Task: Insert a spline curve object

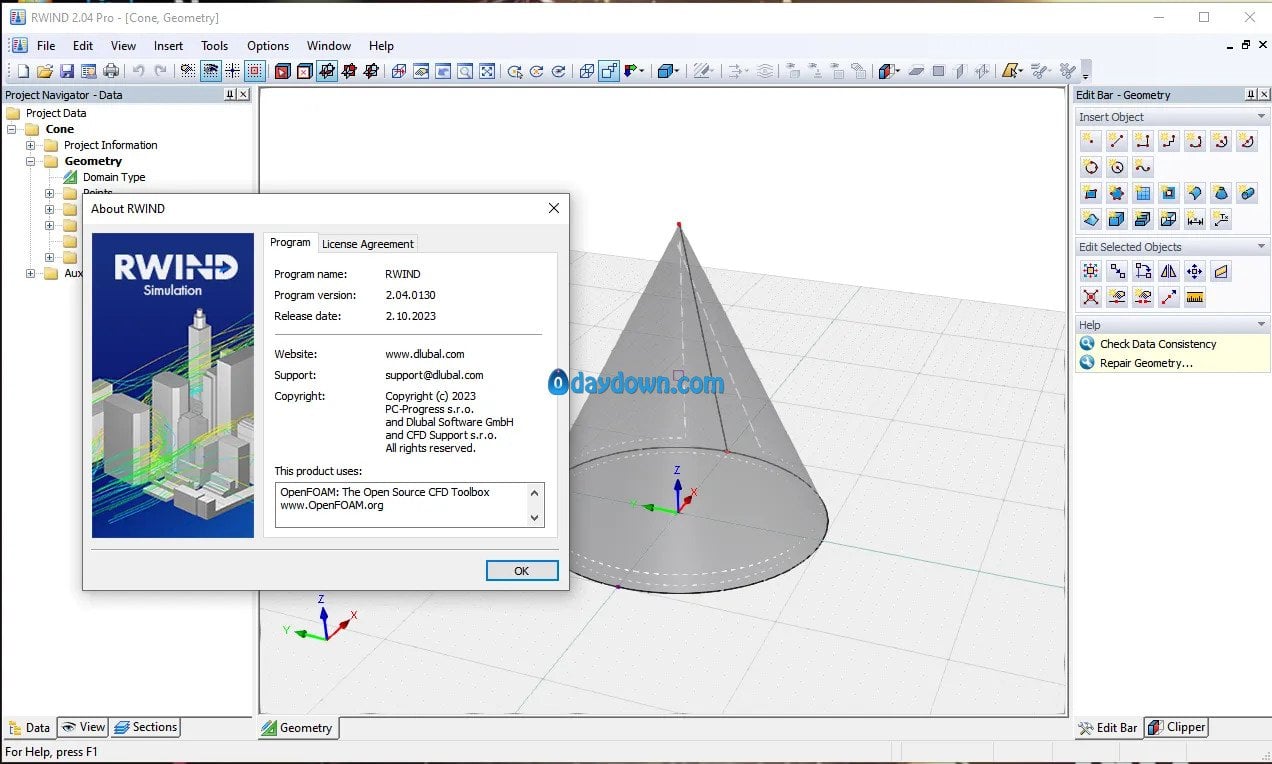Action: (x=1143, y=167)
